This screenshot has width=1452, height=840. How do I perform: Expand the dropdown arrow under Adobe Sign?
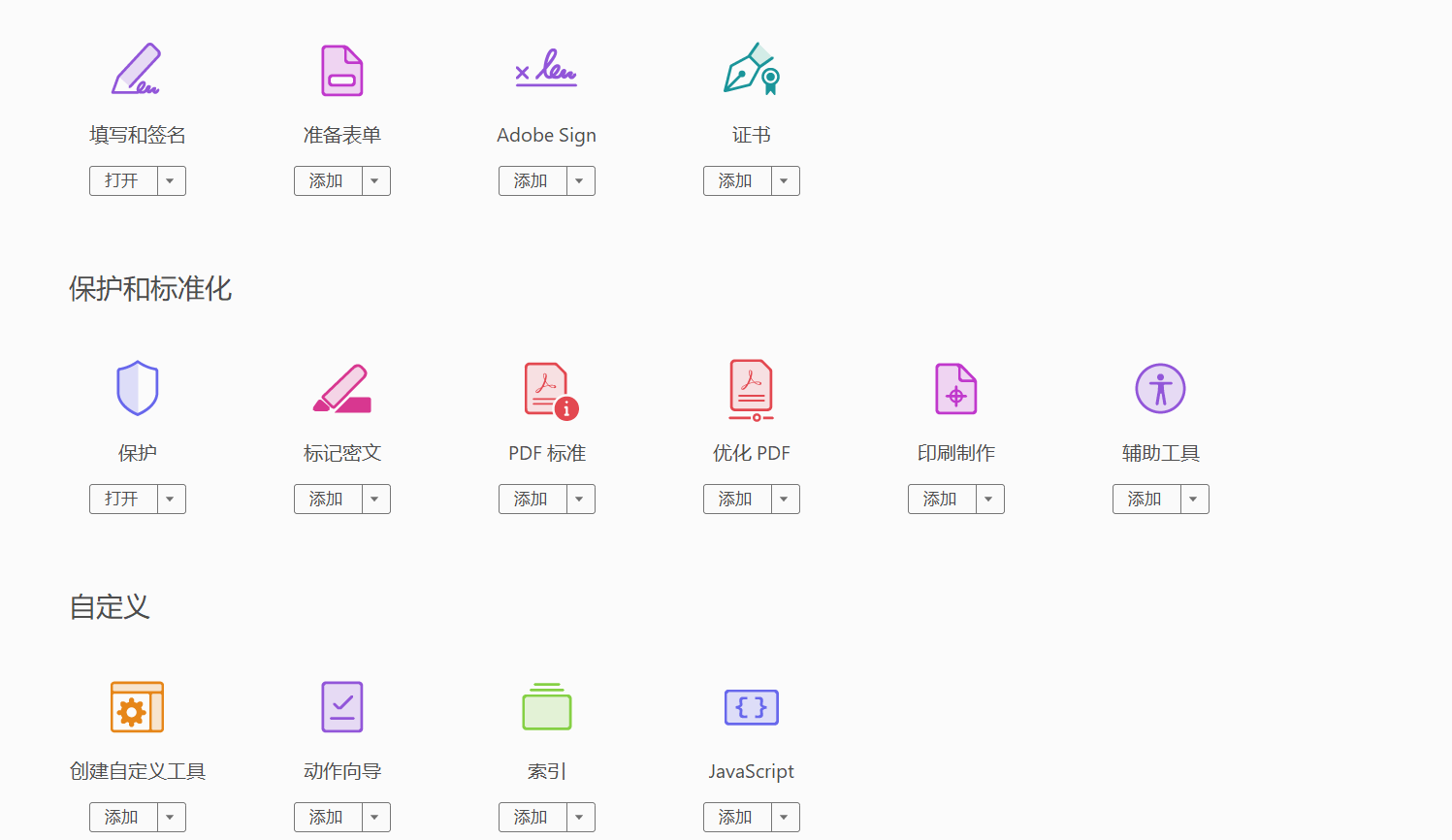point(580,181)
